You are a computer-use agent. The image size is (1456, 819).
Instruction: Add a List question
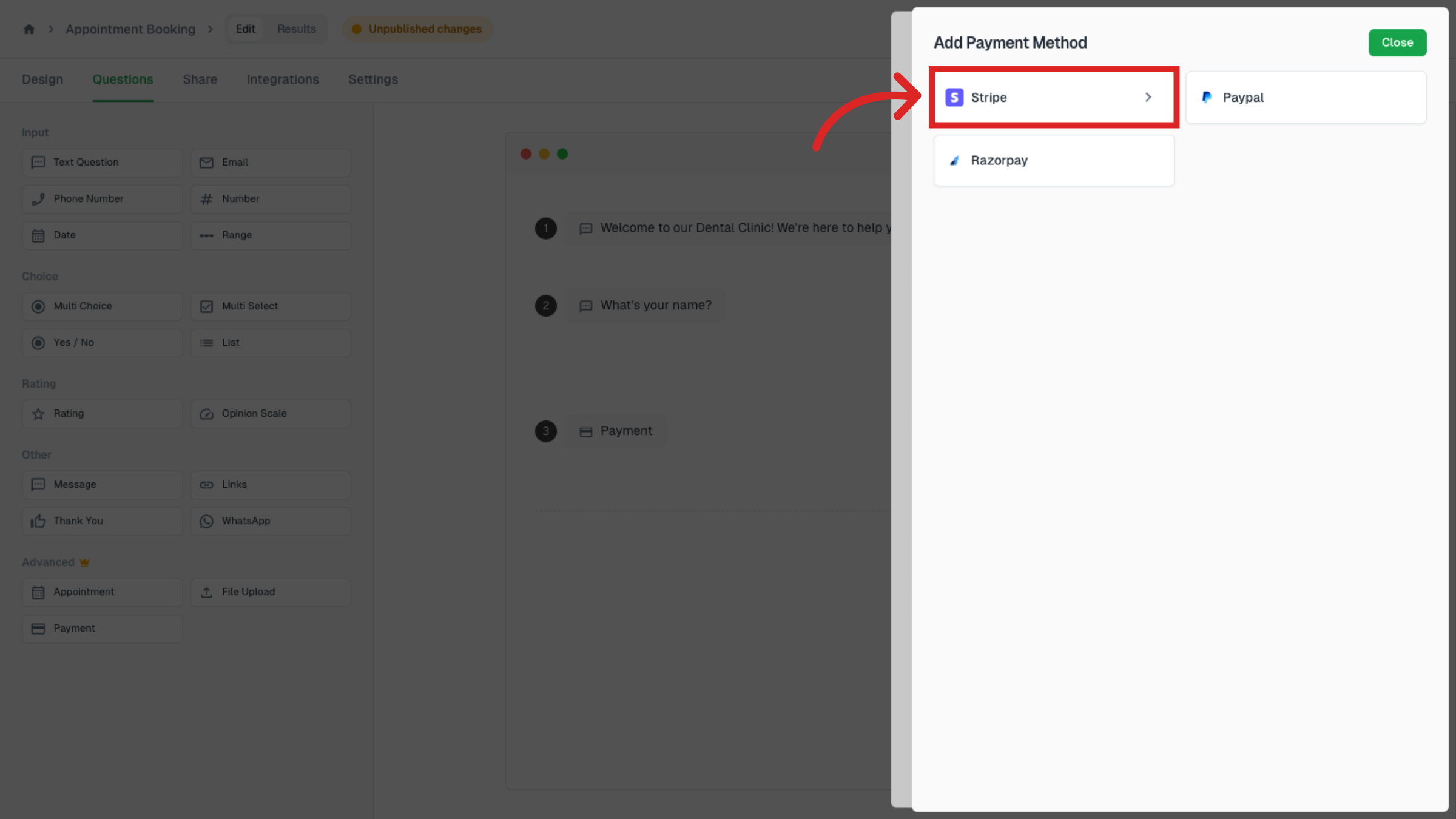(271, 343)
